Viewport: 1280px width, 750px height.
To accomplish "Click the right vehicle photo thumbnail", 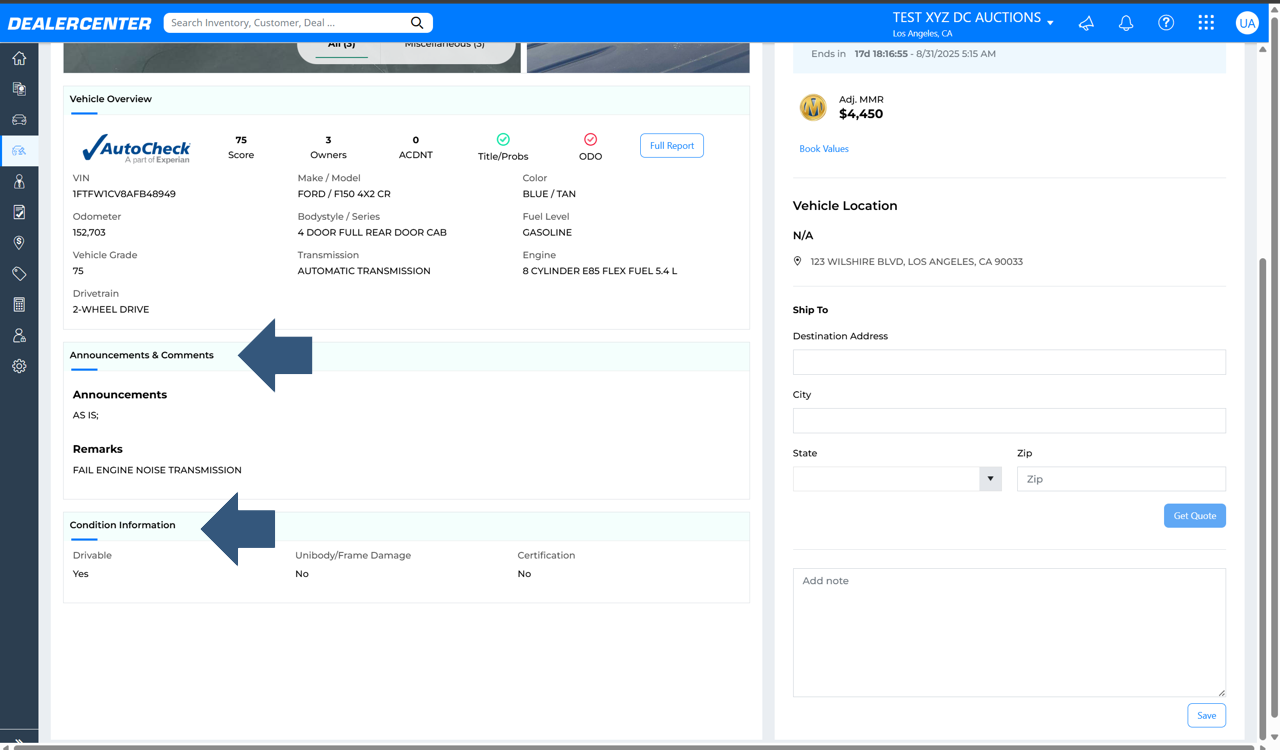I will [638, 57].
